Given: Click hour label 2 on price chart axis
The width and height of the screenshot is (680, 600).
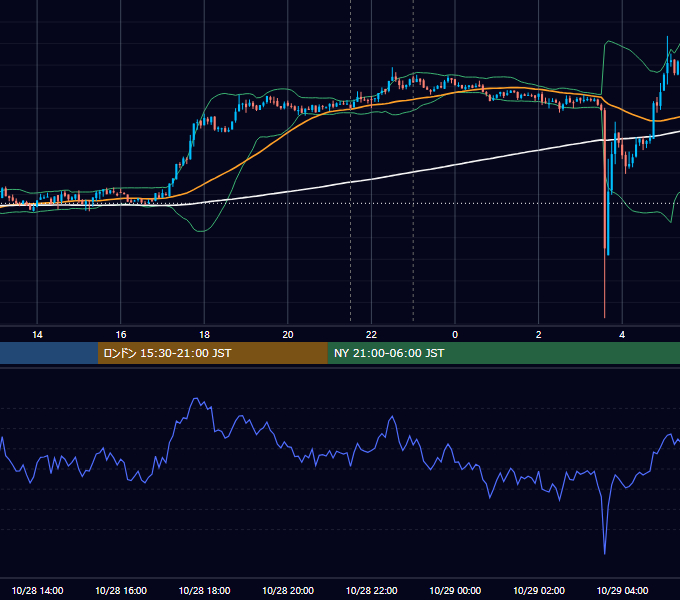Looking at the screenshot, I should (539, 335).
